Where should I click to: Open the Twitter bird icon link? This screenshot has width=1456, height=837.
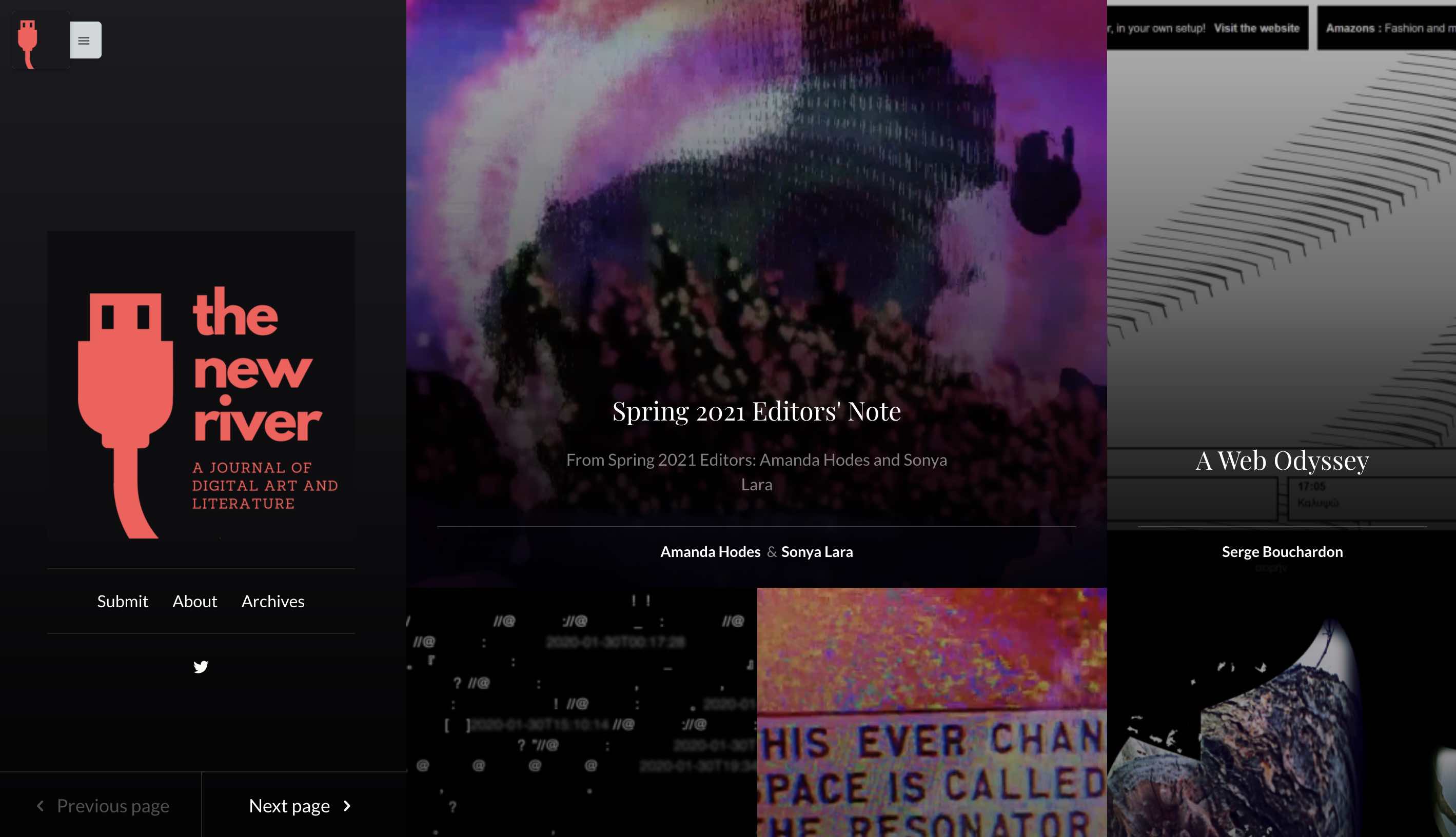201,667
